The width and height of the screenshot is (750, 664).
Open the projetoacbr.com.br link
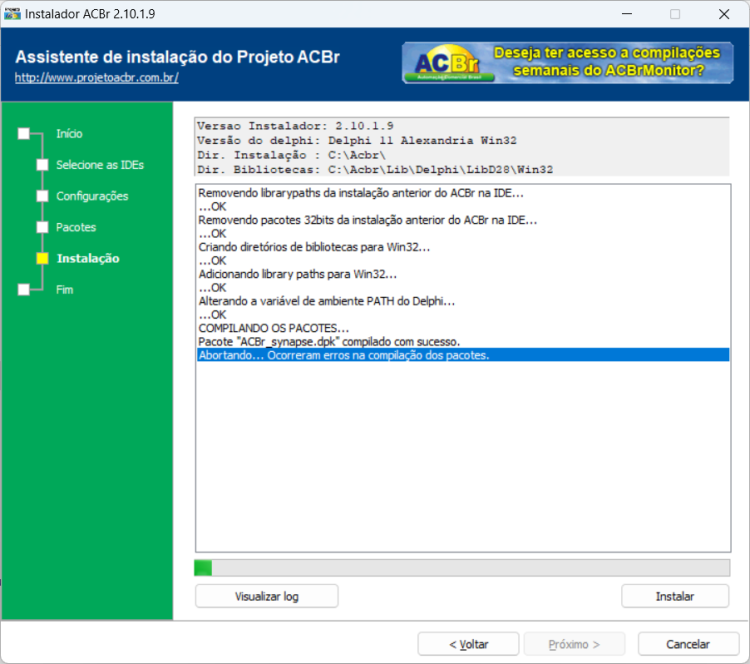pos(97,77)
